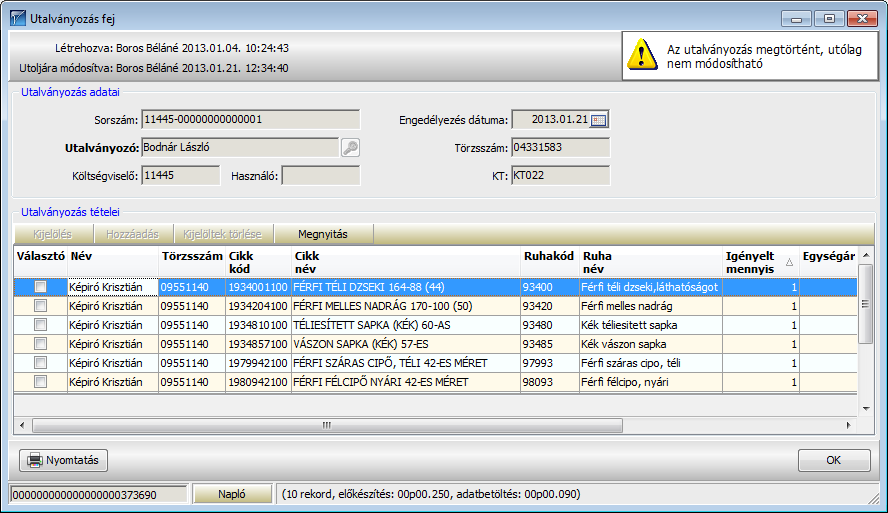Tick checkbox for VÁSZON SAPKA row

tap(40, 344)
